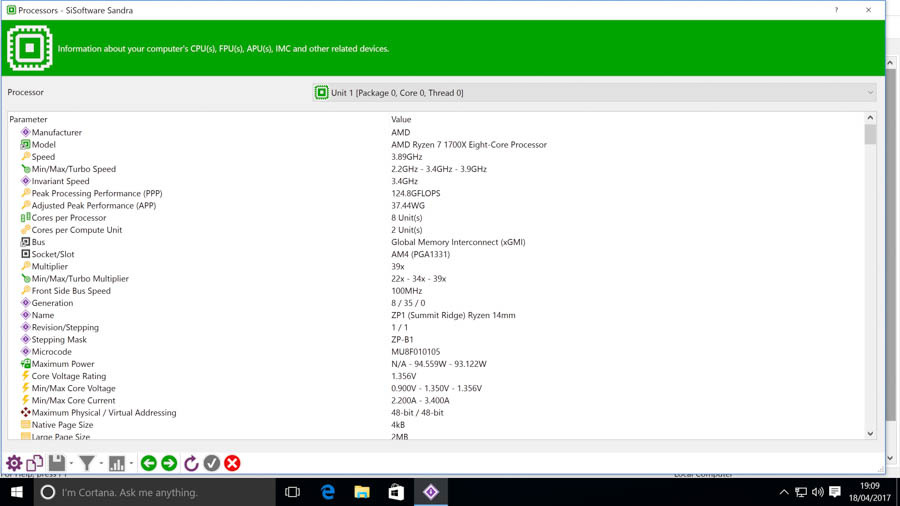
Task: Click the AMD Ryzen 7 1700X model value
Action: point(469,145)
